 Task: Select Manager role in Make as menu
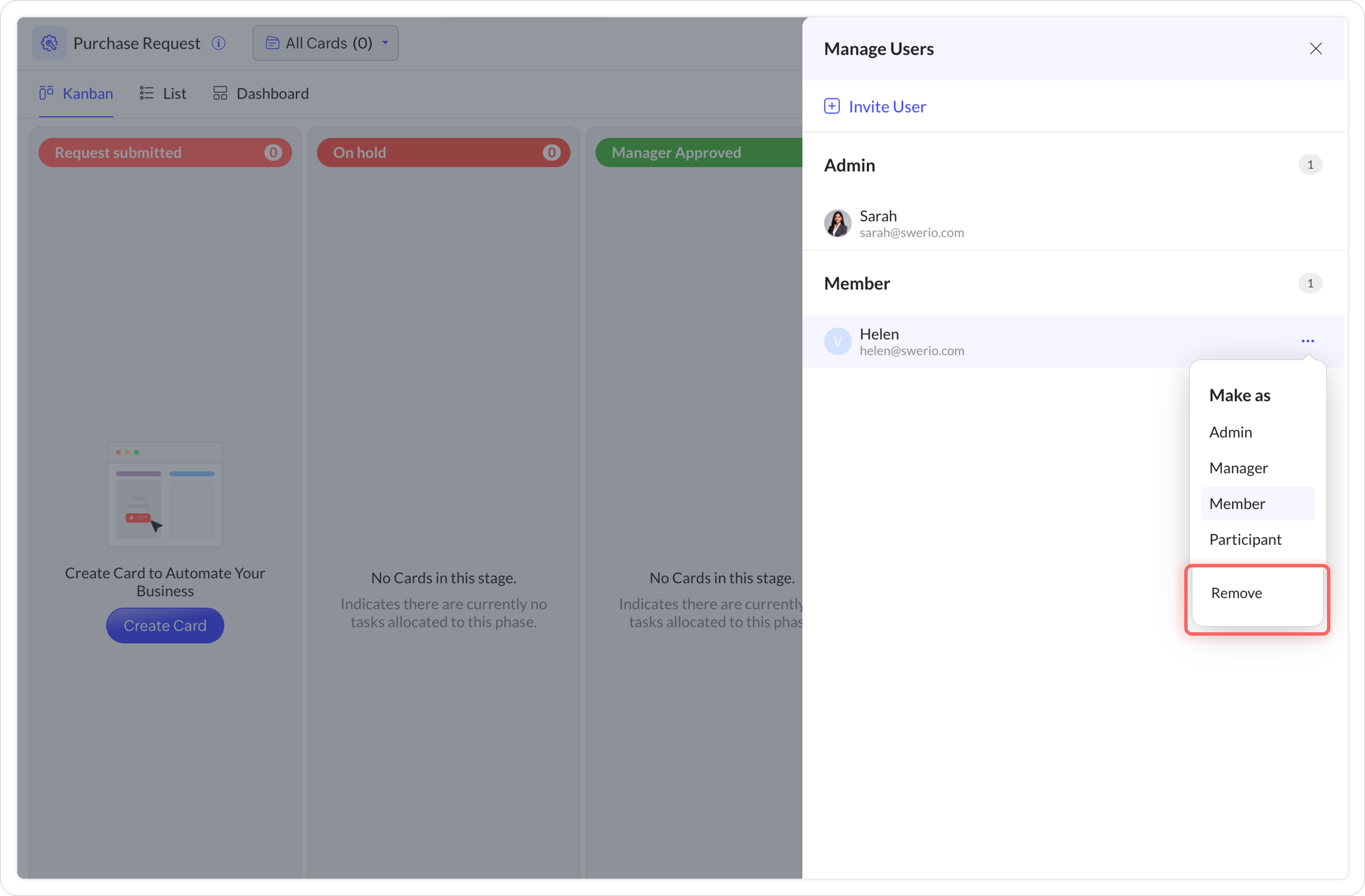point(1238,468)
